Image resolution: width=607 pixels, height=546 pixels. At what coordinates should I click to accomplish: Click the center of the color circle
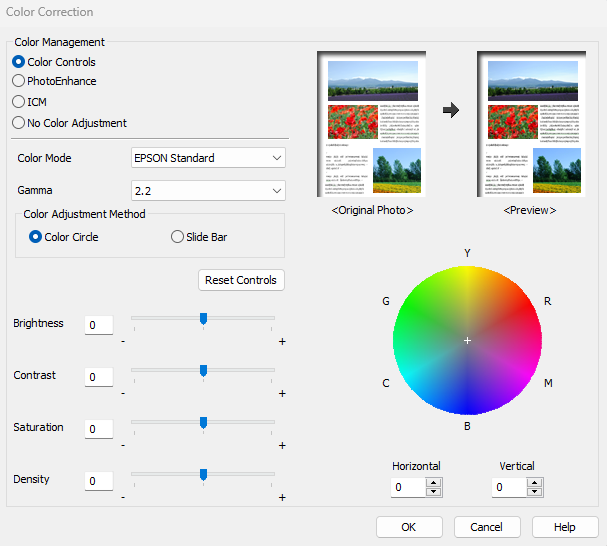[x=467, y=341]
